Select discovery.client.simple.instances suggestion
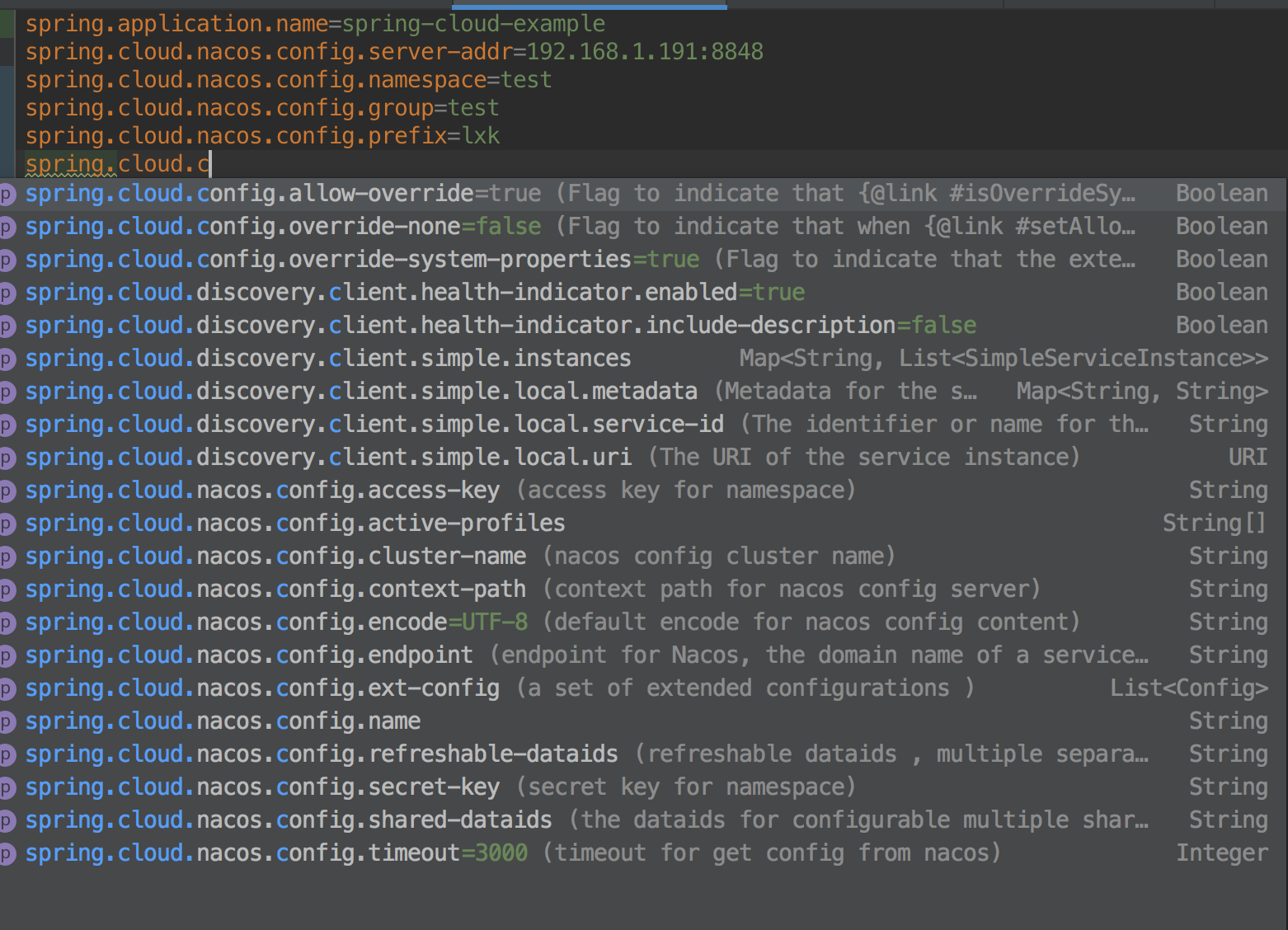Screen dimensions: 1288x930 (x=644, y=359)
